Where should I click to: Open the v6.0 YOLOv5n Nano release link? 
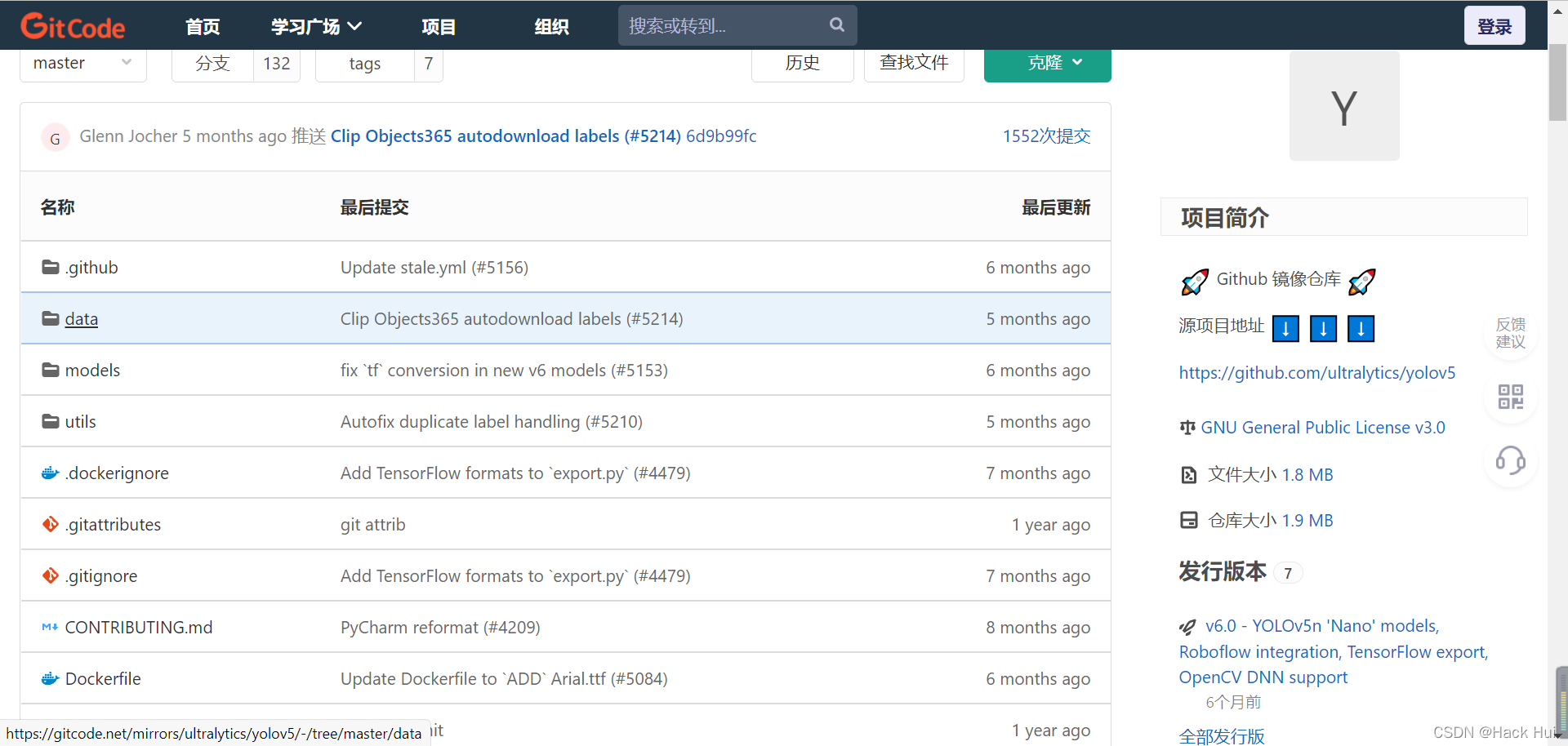point(1334,651)
